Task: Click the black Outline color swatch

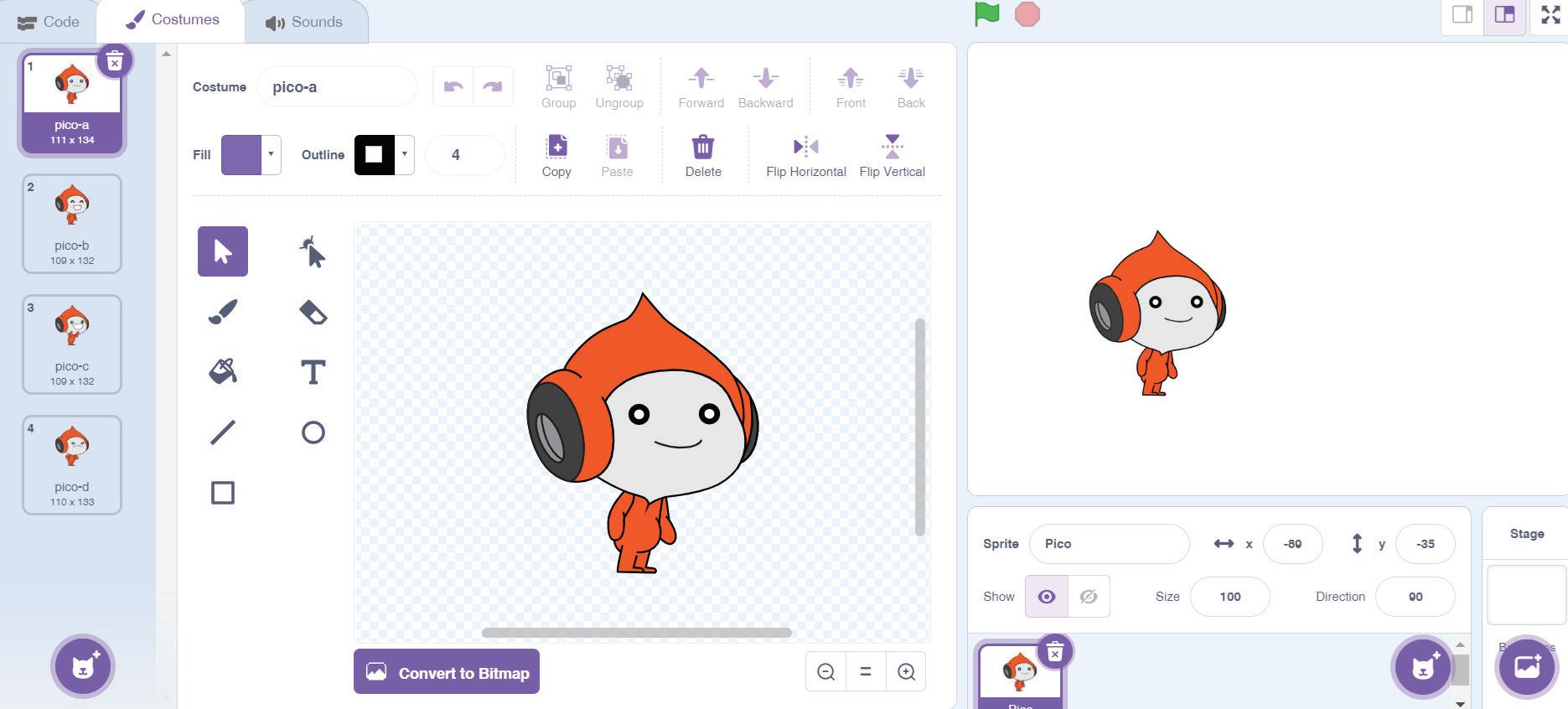Action: pos(375,154)
